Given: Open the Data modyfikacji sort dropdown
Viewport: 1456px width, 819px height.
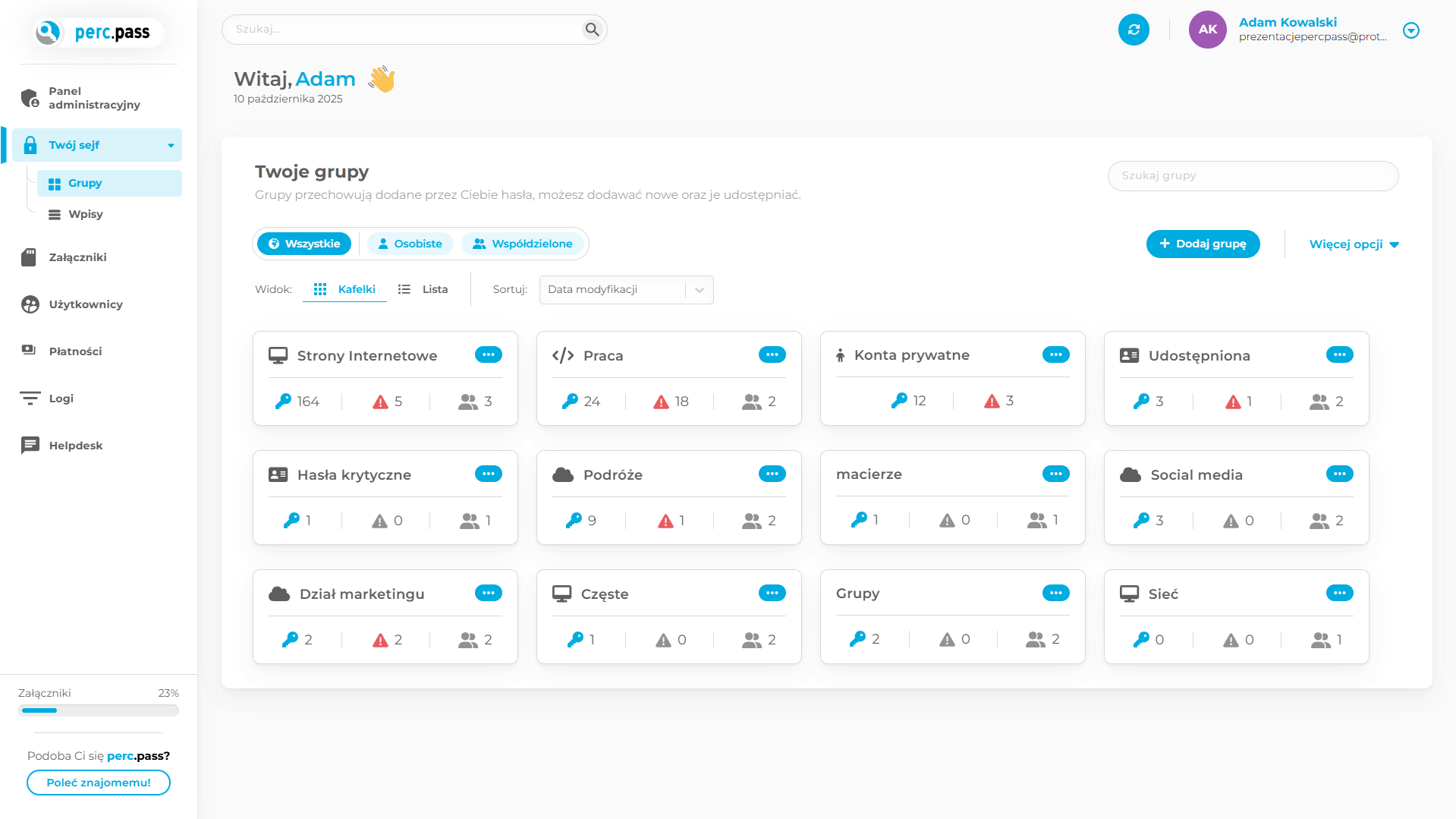Looking at the screenshot, I should tap(626, 290).
